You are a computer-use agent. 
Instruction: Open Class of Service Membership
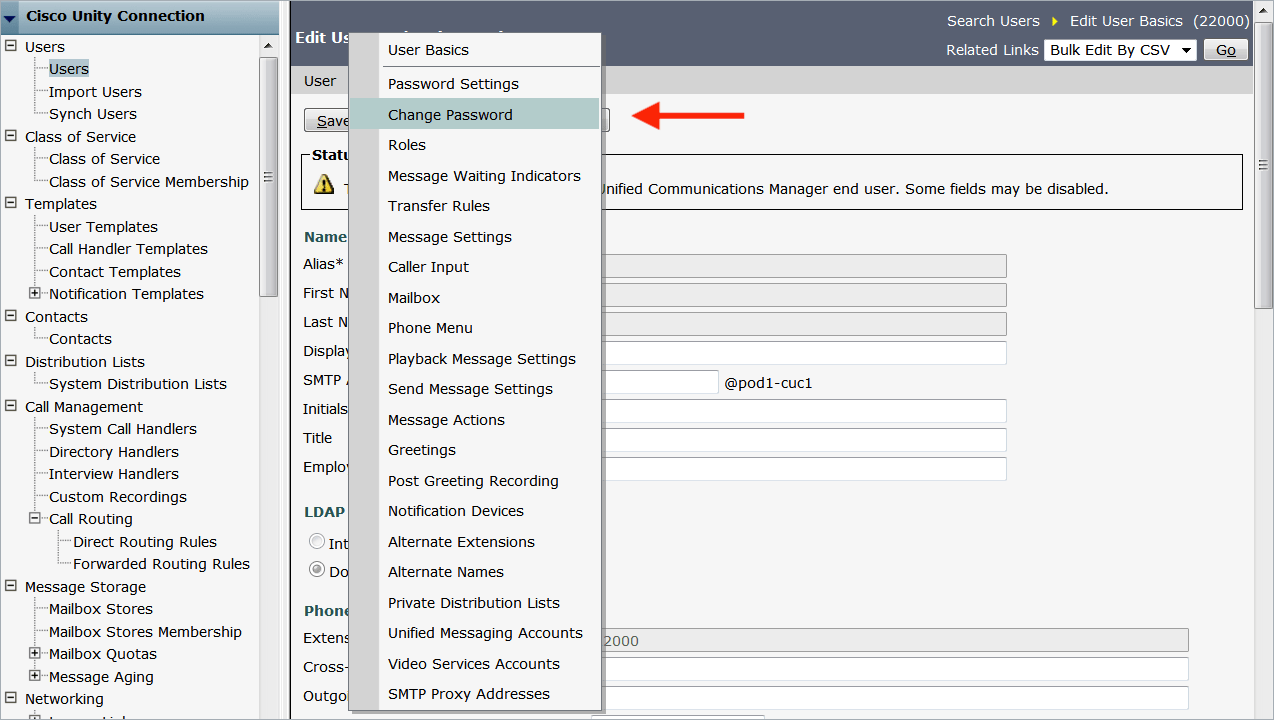[x=149, y=181]
